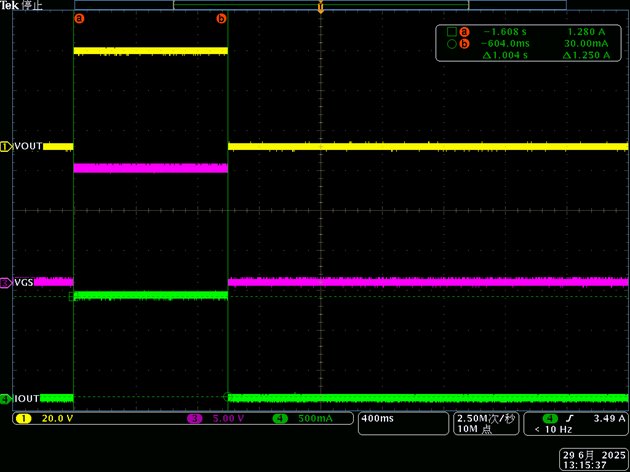Click the trigger source channel 4 badge

tap(550, 419)
